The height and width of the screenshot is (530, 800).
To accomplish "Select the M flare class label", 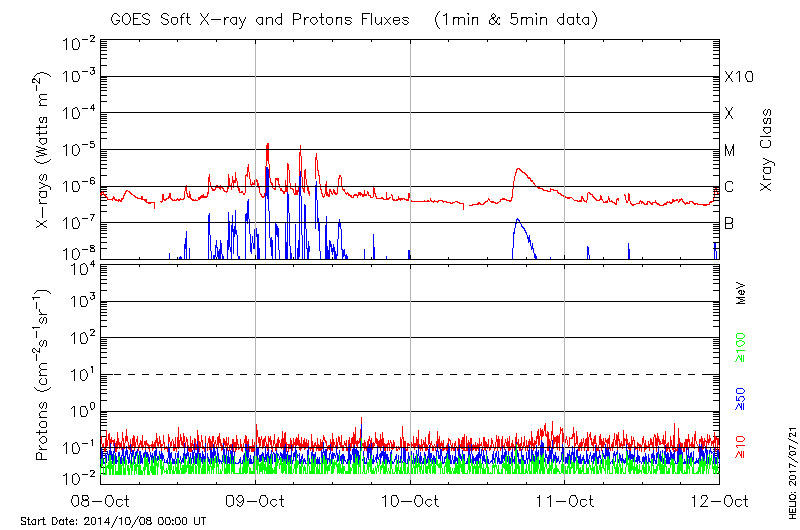I will [730, 150].
